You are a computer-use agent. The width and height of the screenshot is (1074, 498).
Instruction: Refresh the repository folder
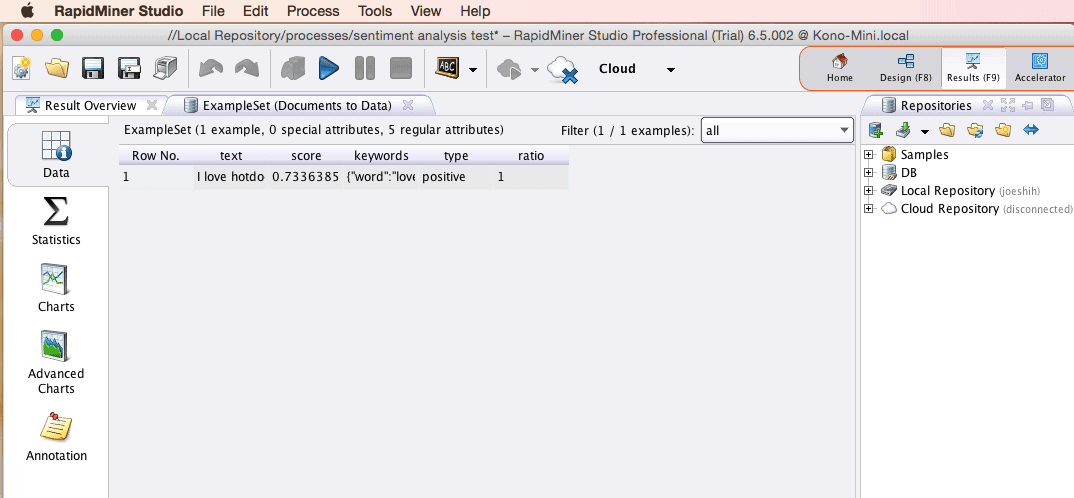pos(975,130)
